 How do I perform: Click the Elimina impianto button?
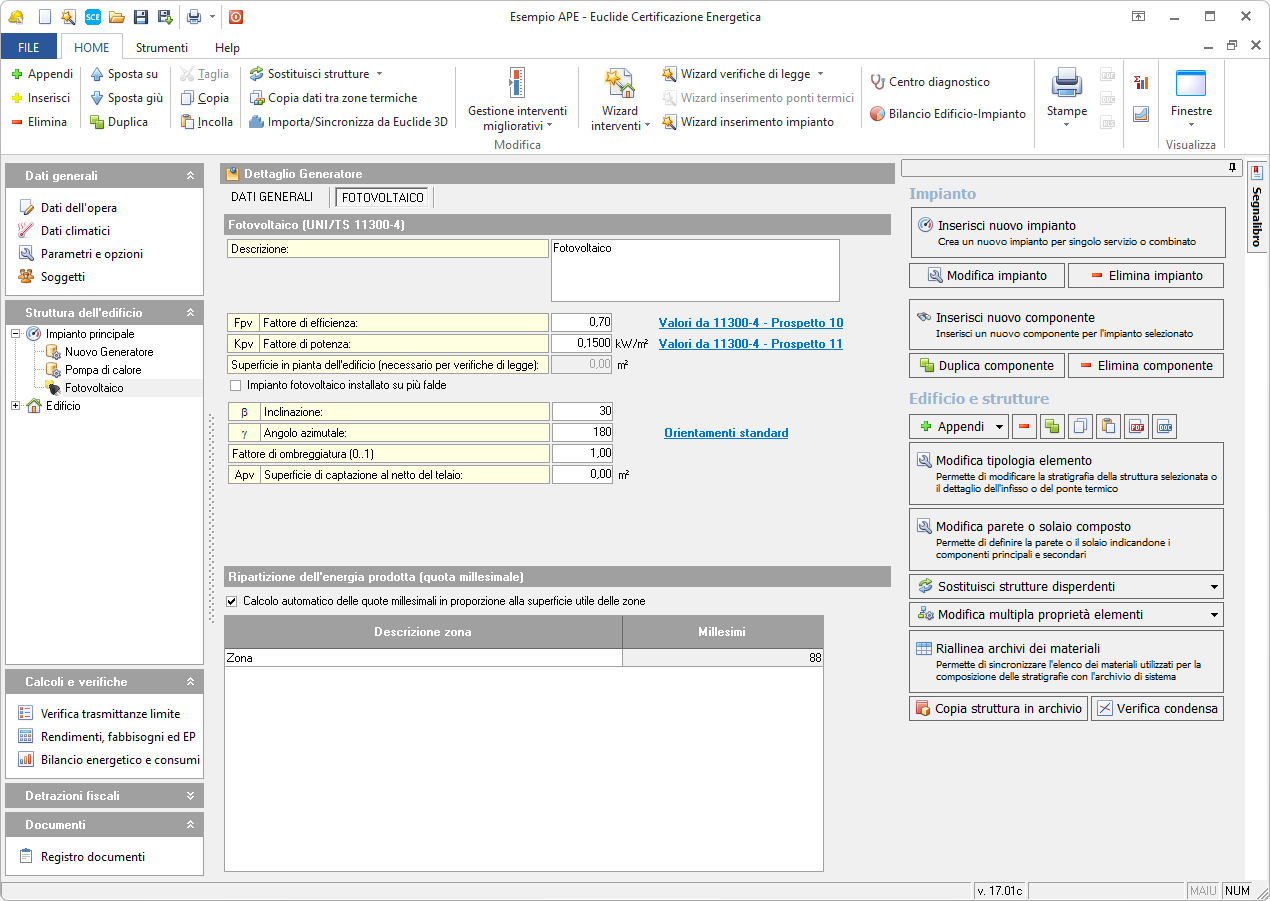(1145, 275)
